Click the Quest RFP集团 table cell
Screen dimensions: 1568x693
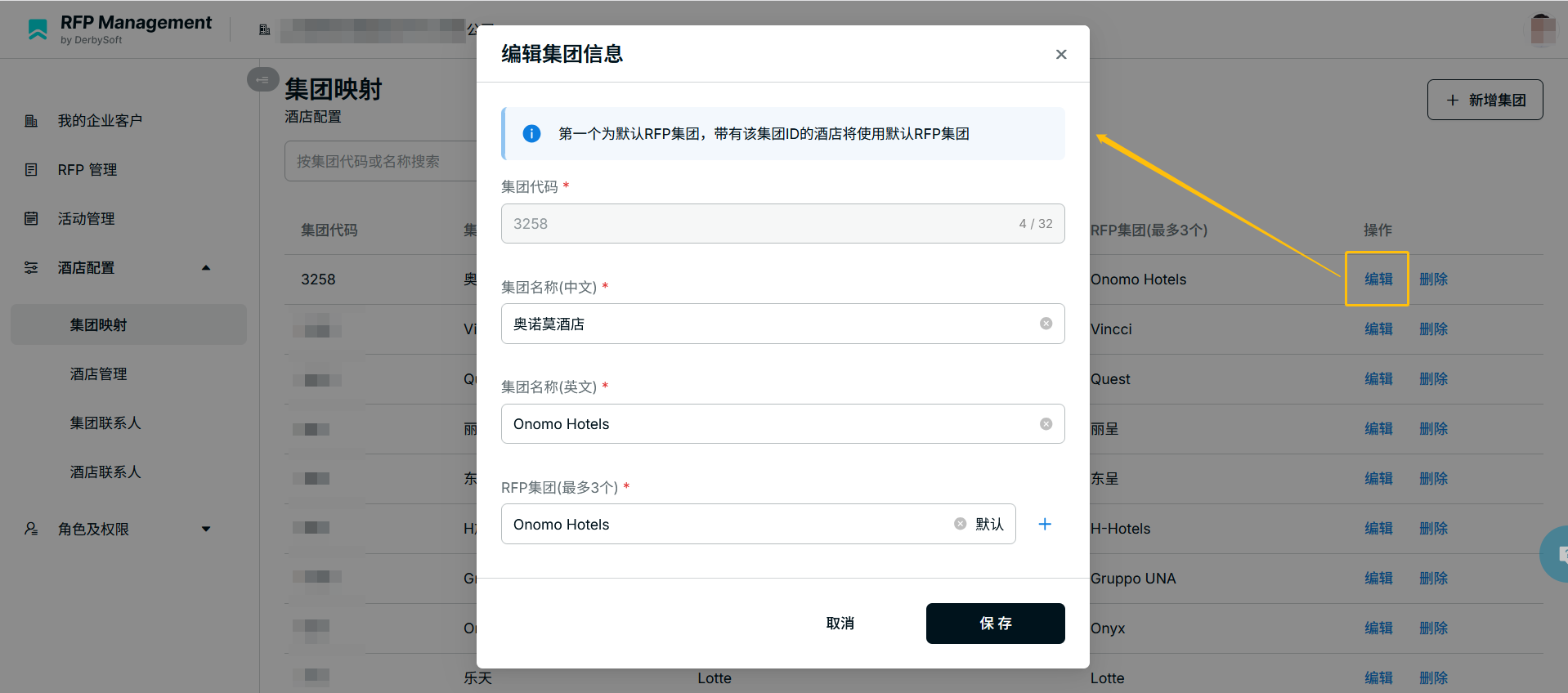(1110, 379)
